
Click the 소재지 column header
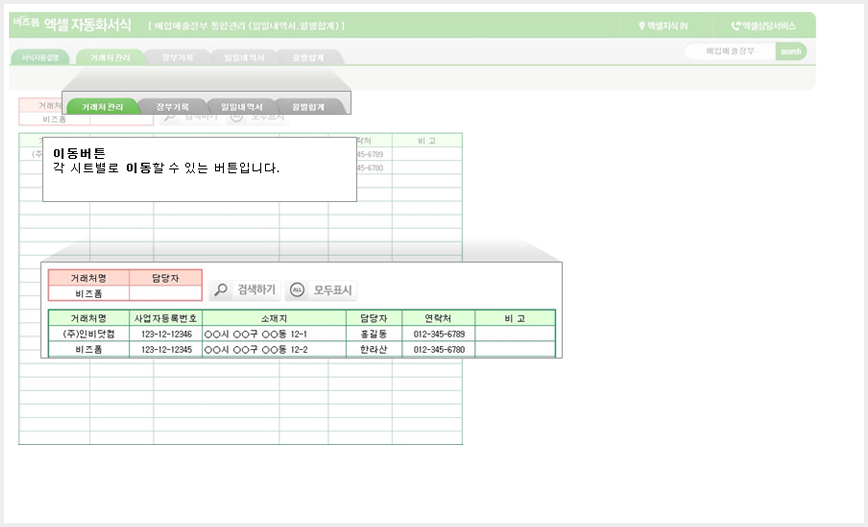pyautogui.click(x=274, y=318)
